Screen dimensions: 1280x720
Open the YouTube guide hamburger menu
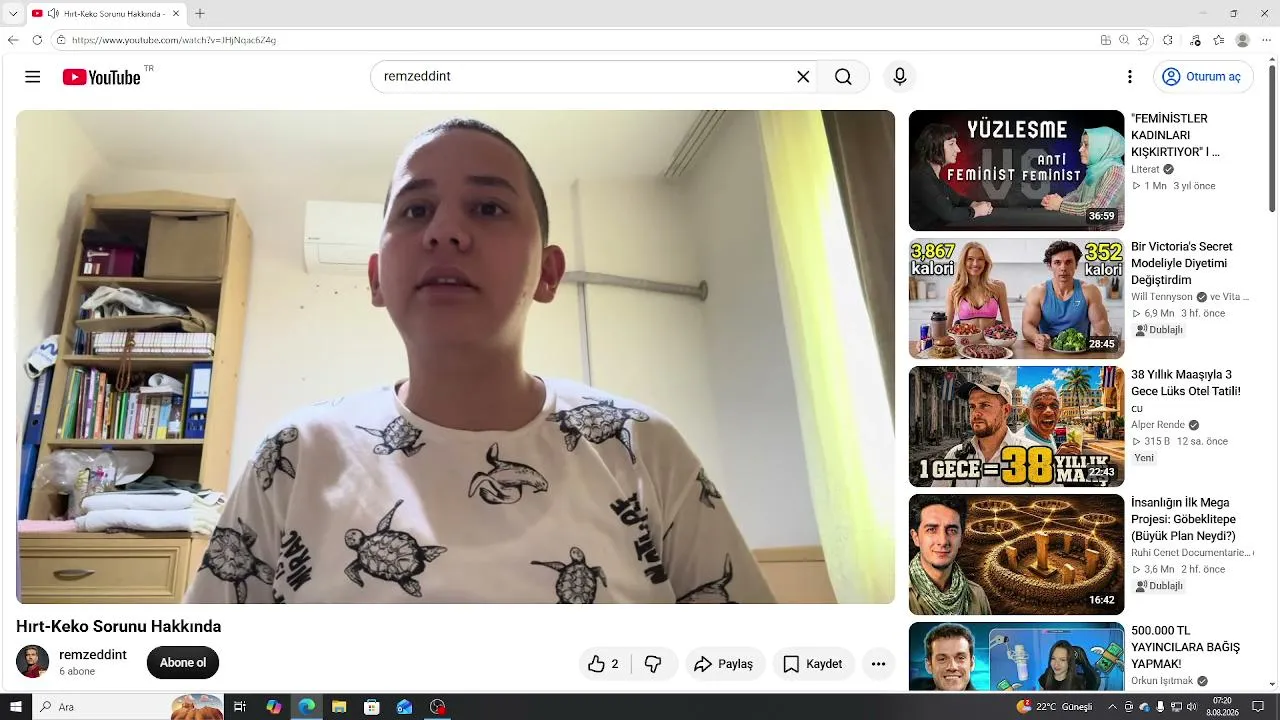point(33,77)
